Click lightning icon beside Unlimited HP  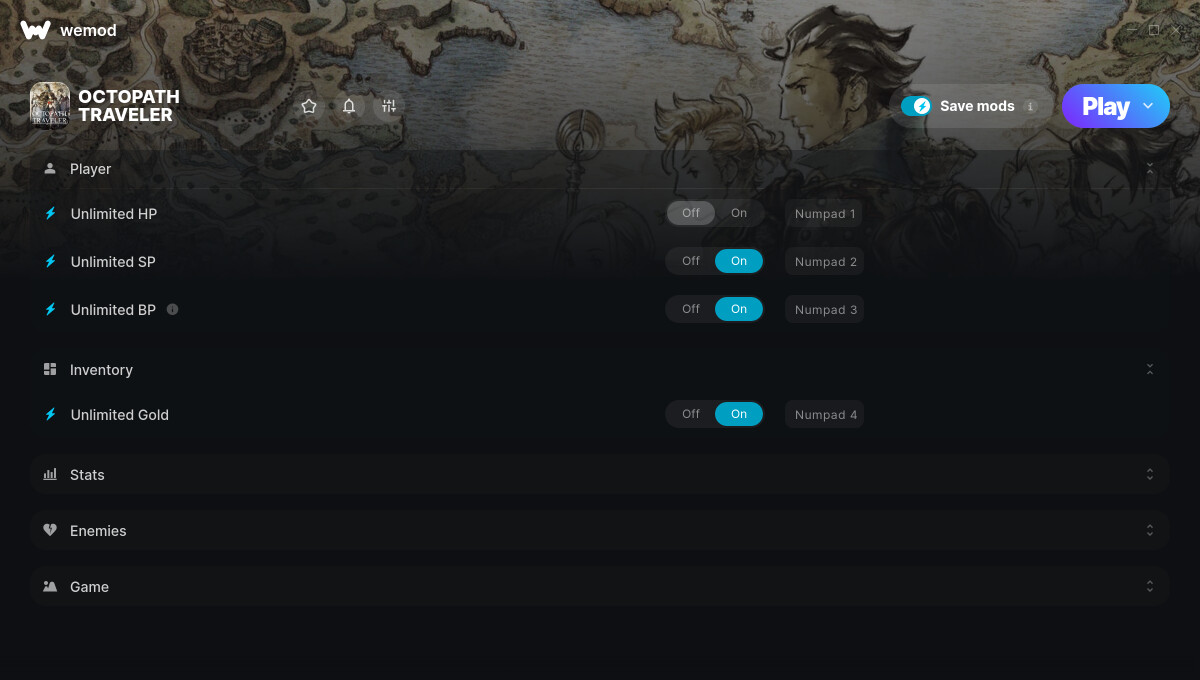pos(51,213)
